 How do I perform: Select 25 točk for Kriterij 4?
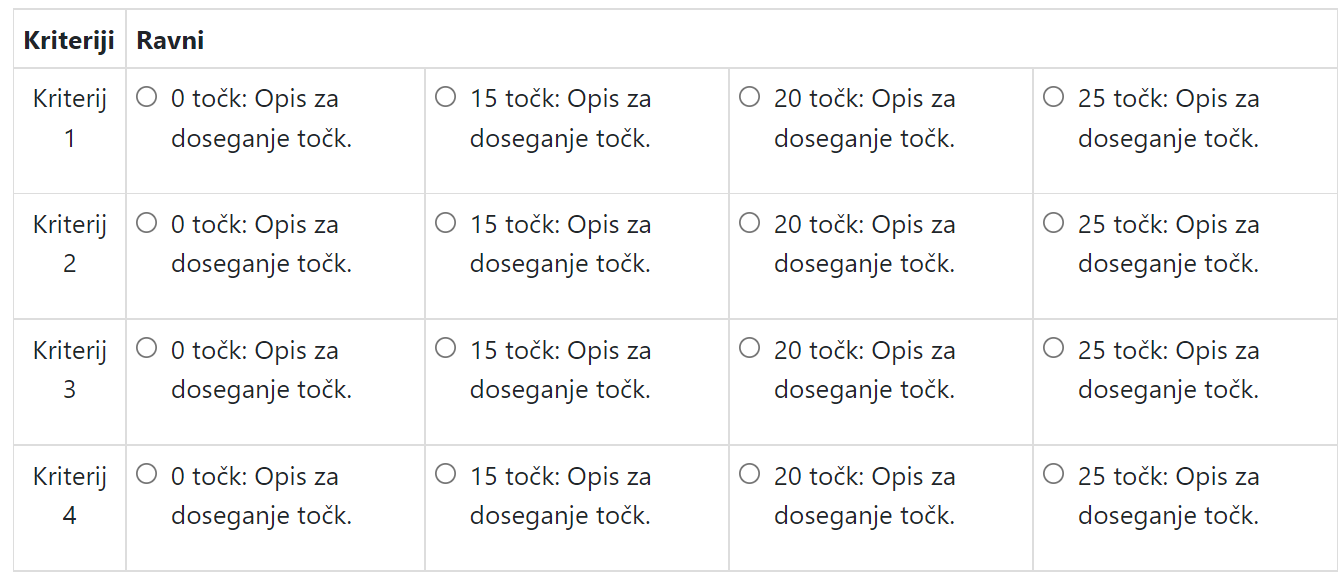[1053, 474]
